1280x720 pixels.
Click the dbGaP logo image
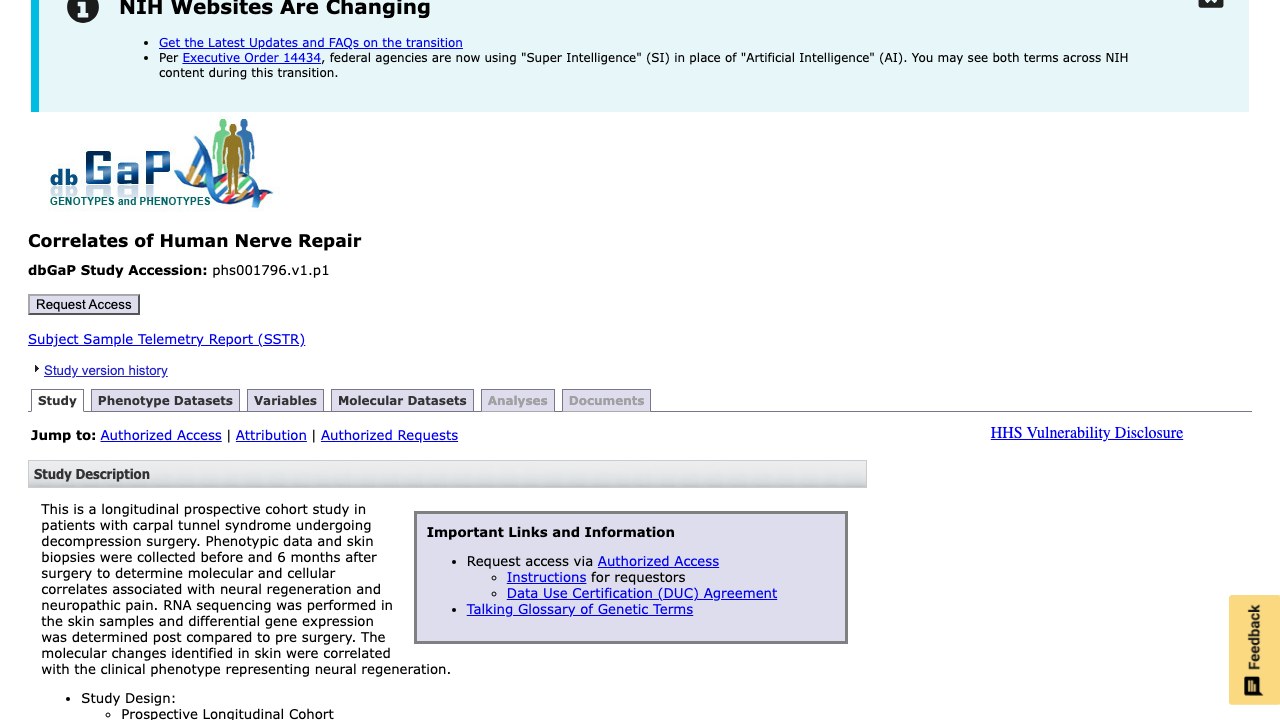click(161, 163)
